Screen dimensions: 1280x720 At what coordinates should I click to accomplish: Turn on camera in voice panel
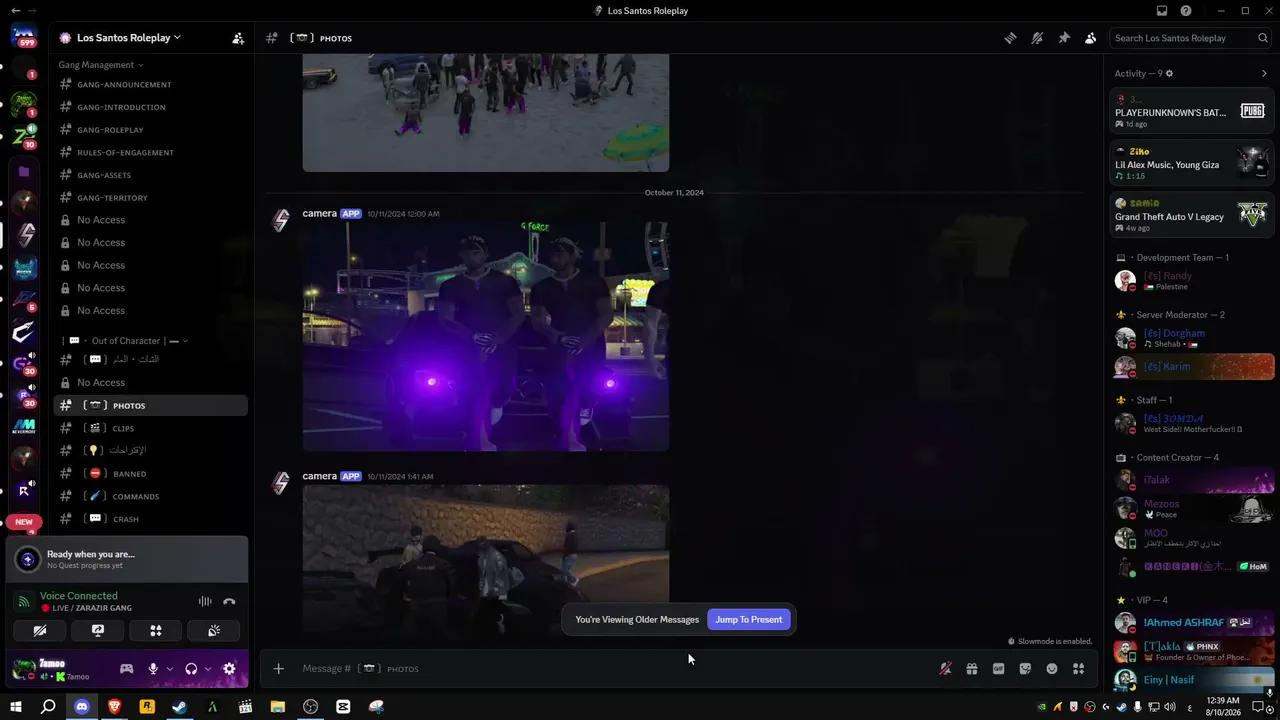(39, 631)
